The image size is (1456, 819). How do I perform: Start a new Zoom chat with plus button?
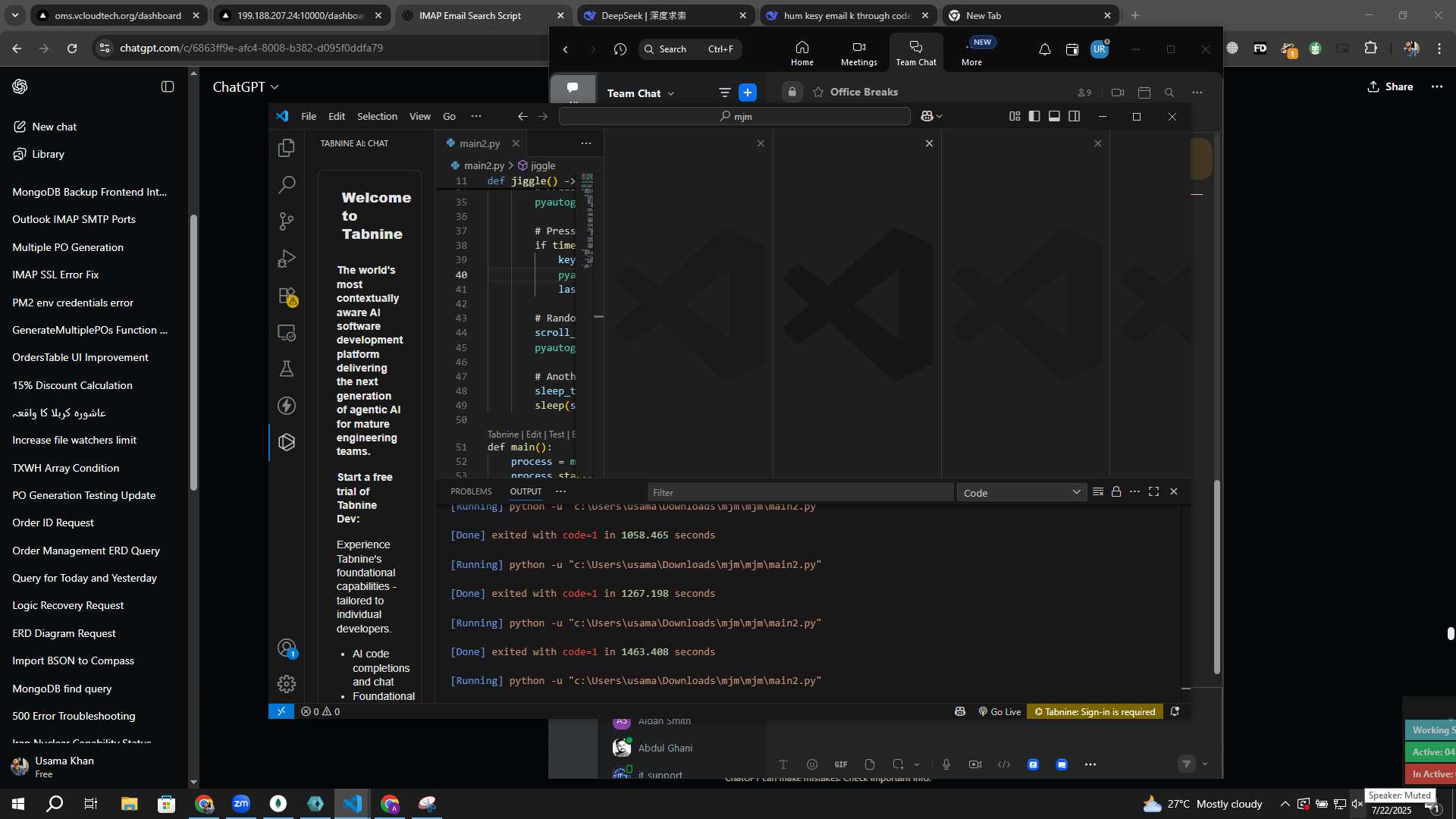pos(748,93)
